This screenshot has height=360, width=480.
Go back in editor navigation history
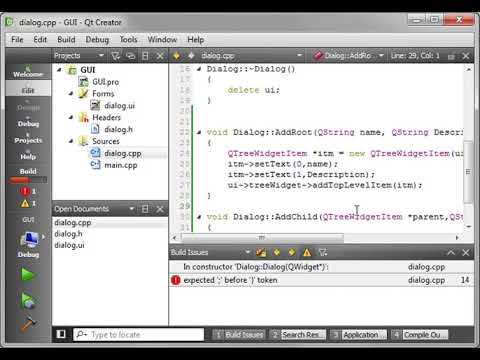point(177,56)
